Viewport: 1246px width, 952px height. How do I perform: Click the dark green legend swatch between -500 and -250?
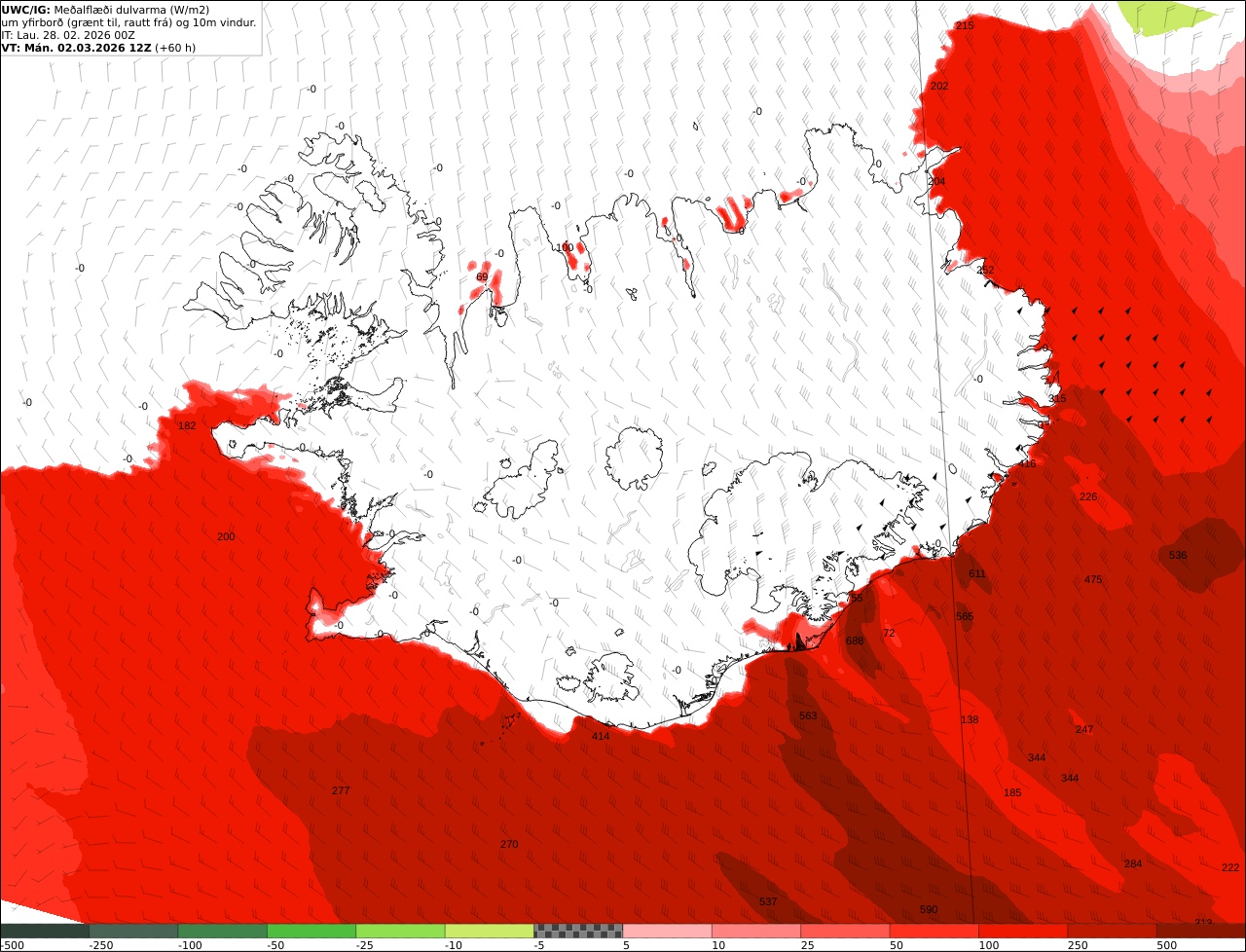45,931
